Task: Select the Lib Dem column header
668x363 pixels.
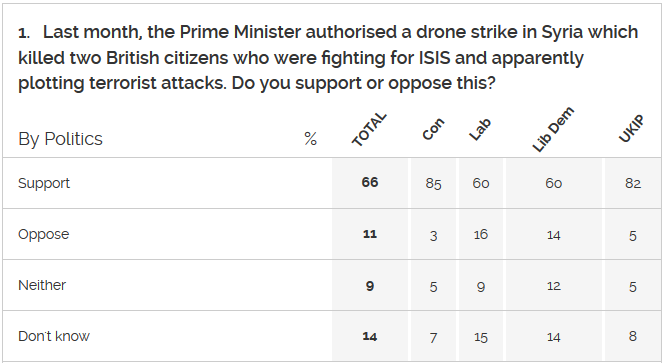Action: (553, 130)
